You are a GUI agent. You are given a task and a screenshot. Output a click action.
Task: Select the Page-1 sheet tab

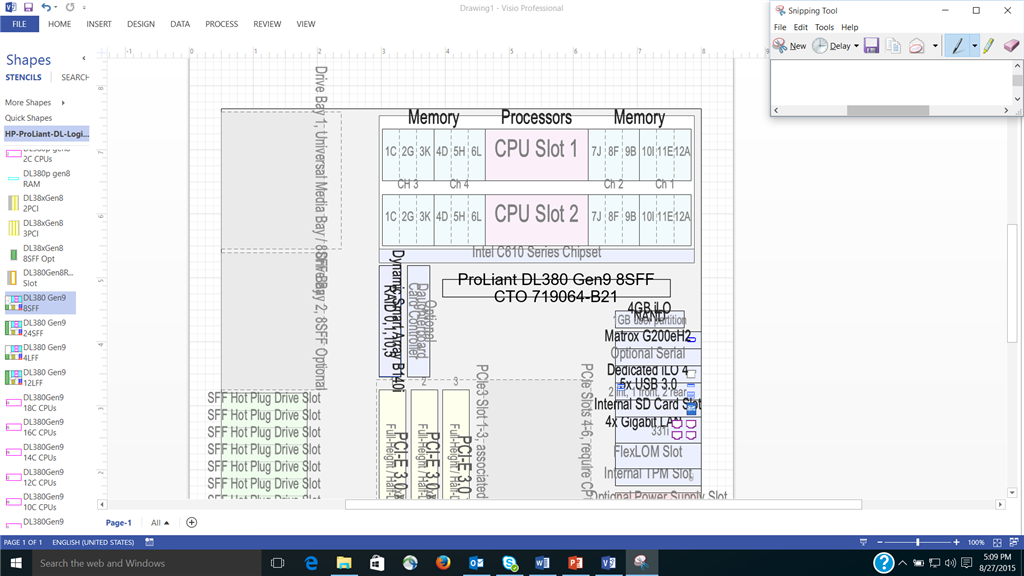coord(118,522)
